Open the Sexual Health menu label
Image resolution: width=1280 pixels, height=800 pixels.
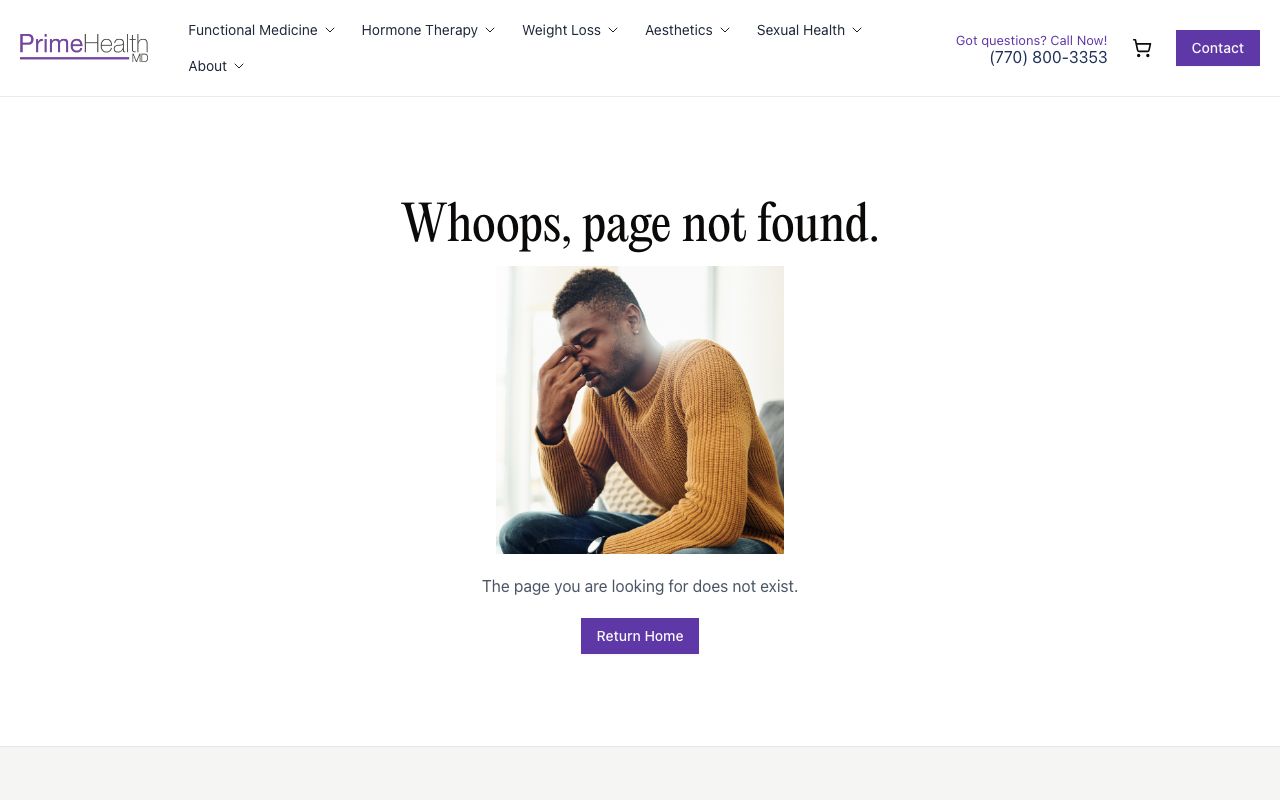point(801,30)
